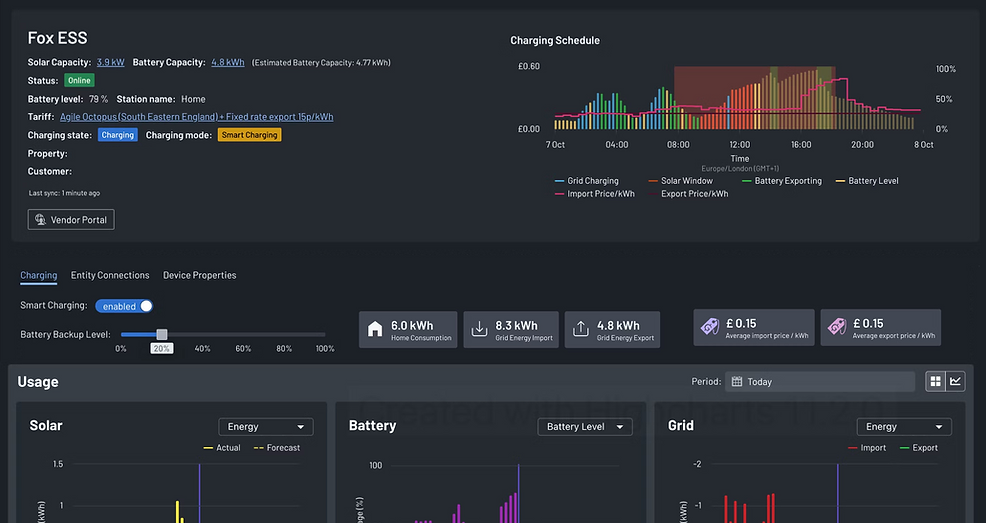Viewport: 986px width, 523px height.
Task: Click the 6.0 kWh Home Consumption card
Action: tap(408, 329)
